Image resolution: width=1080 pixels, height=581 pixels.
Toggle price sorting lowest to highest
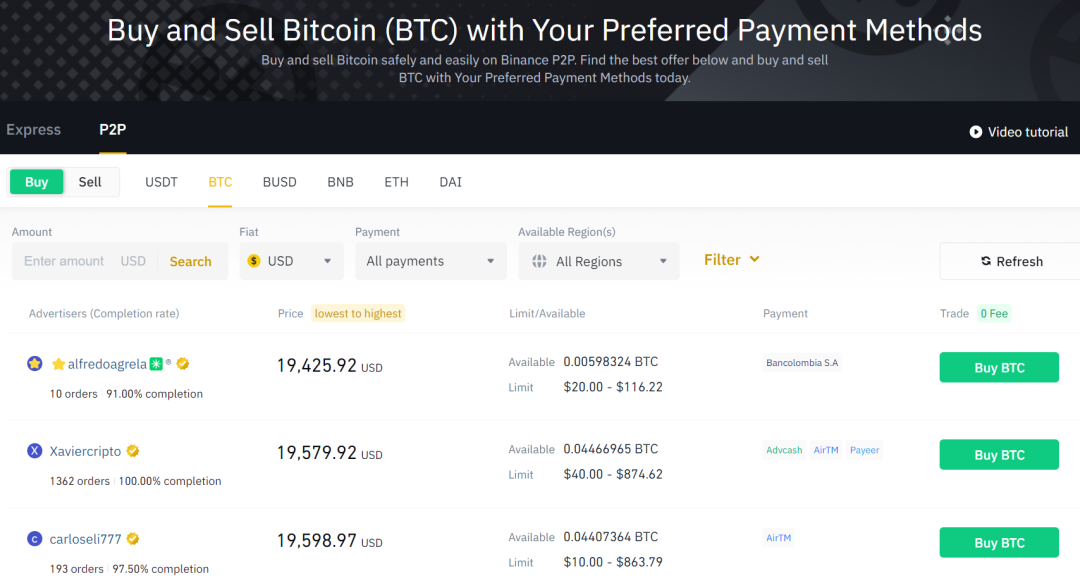click(x=357, y=313)
